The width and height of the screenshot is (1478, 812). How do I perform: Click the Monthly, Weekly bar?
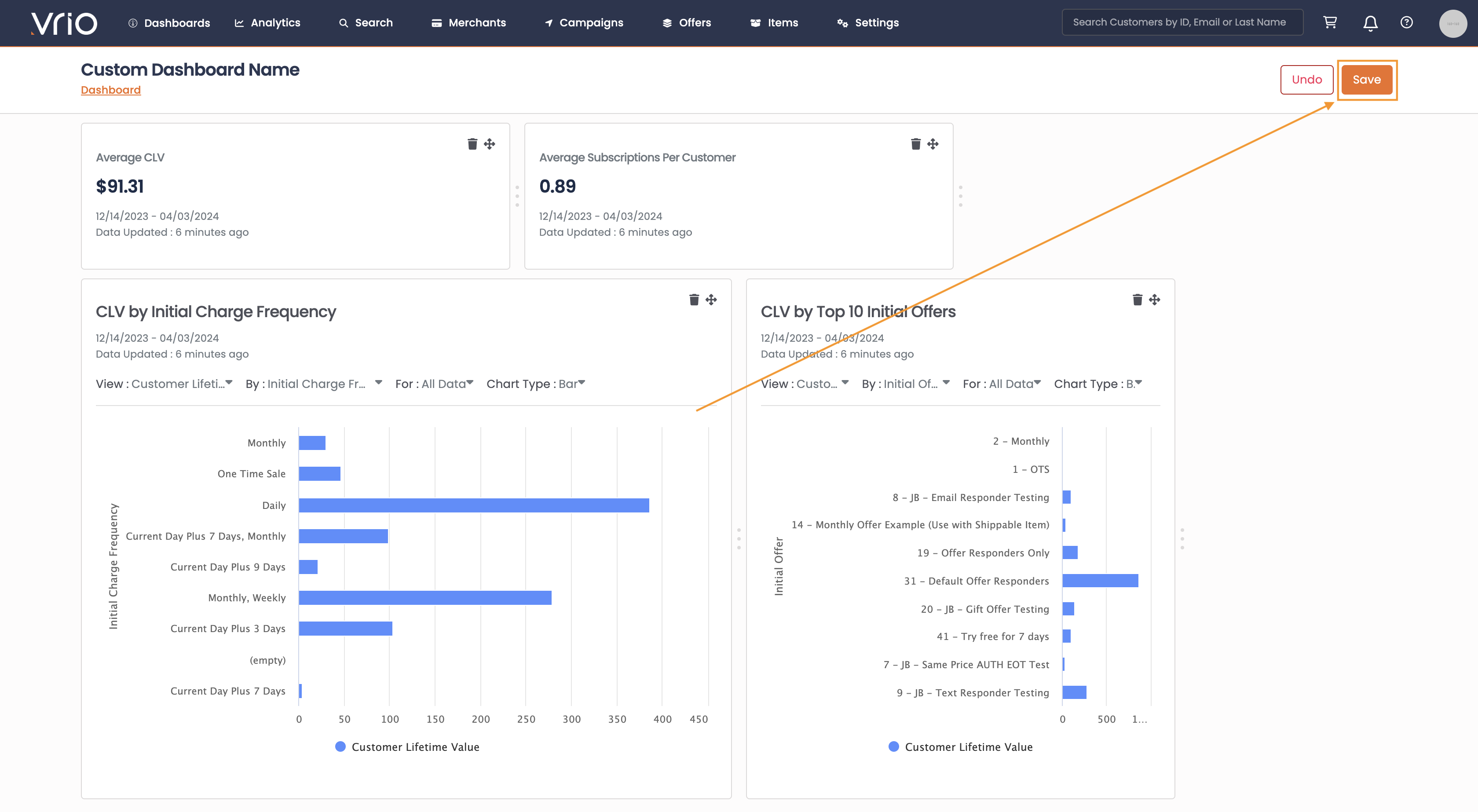point(425,597)
